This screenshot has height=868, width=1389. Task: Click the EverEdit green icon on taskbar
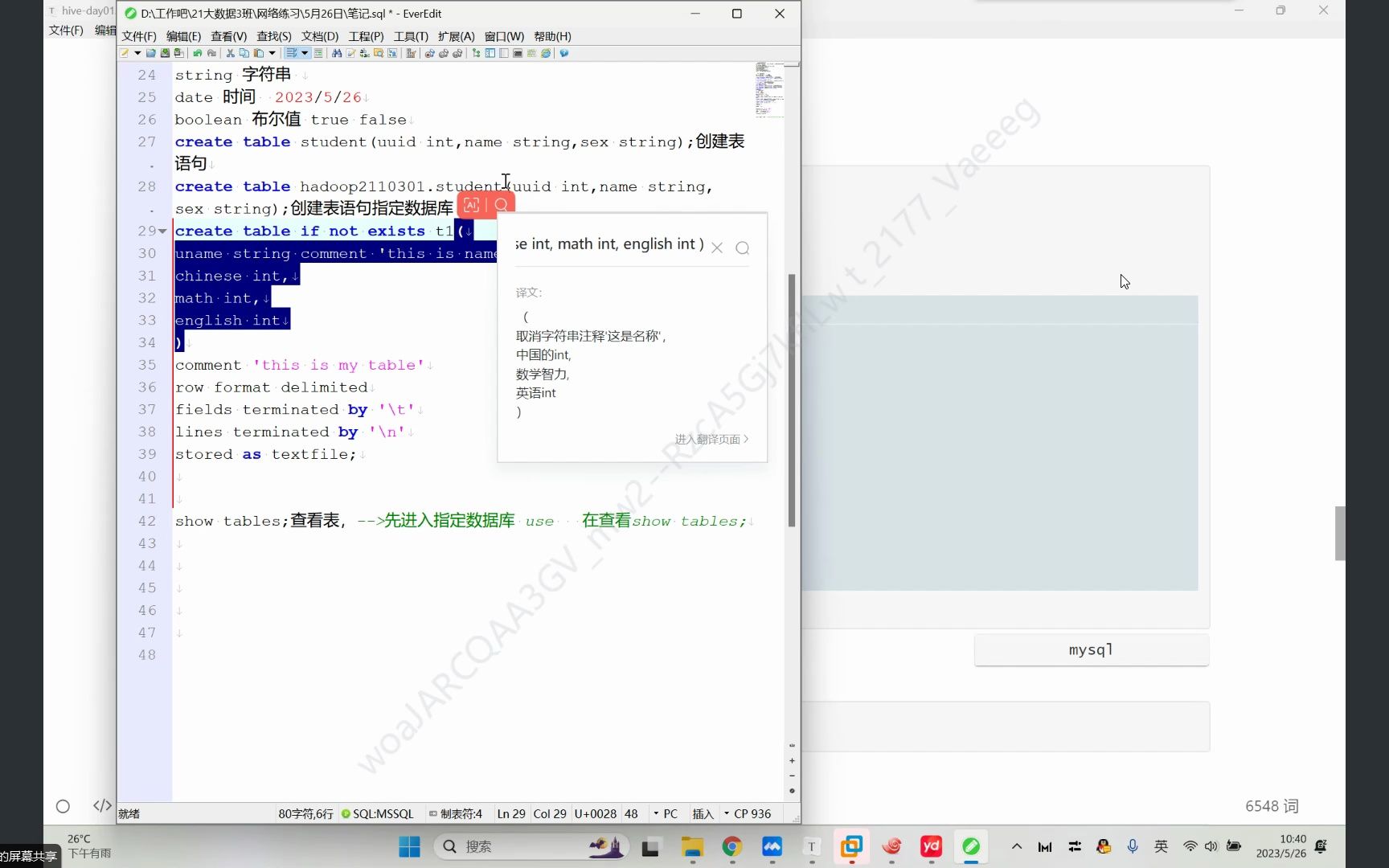pyautogui.click(x=971, y=846)
